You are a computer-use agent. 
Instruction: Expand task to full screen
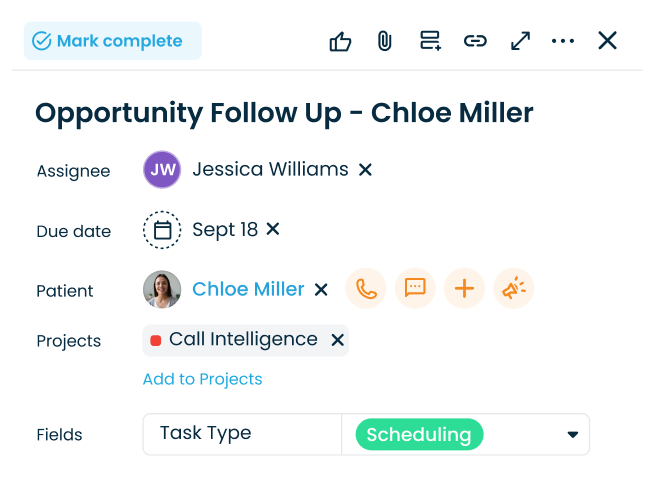pyautogui.click(x=520, y=41)
